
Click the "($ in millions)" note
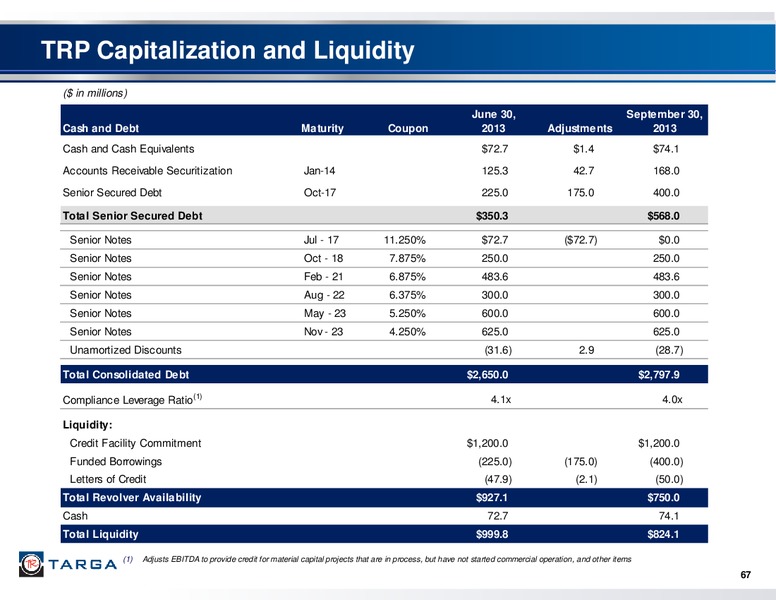95,93
